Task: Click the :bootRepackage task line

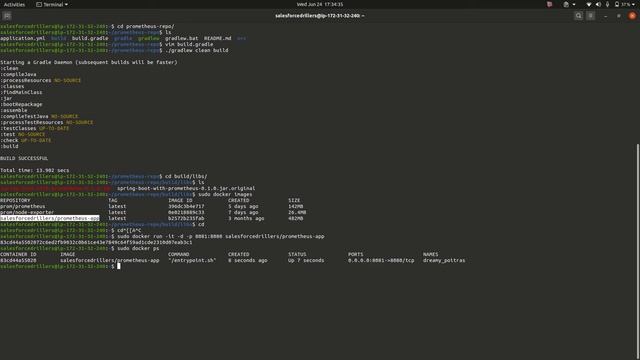Action: click(x=21, y=104)
